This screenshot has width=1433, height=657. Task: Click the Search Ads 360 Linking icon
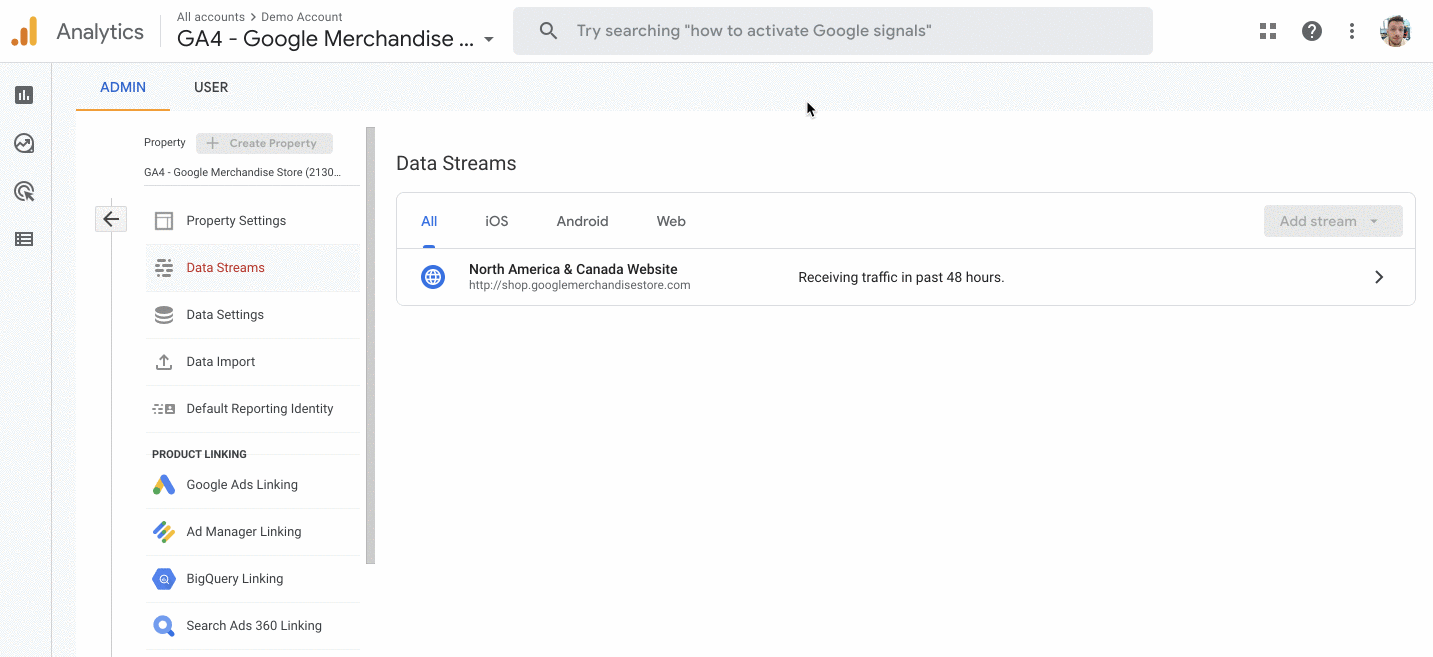coord(163,625)
